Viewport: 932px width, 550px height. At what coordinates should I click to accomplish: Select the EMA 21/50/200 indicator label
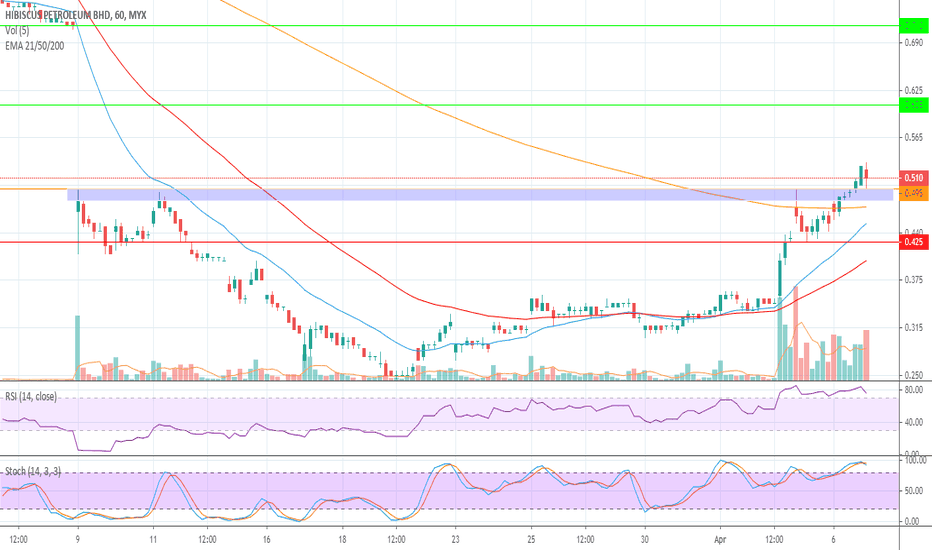[34, 46]
